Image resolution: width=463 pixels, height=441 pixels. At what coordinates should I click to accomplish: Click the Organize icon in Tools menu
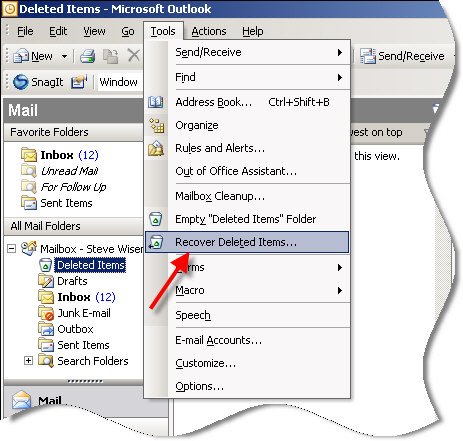coord(156,125)
